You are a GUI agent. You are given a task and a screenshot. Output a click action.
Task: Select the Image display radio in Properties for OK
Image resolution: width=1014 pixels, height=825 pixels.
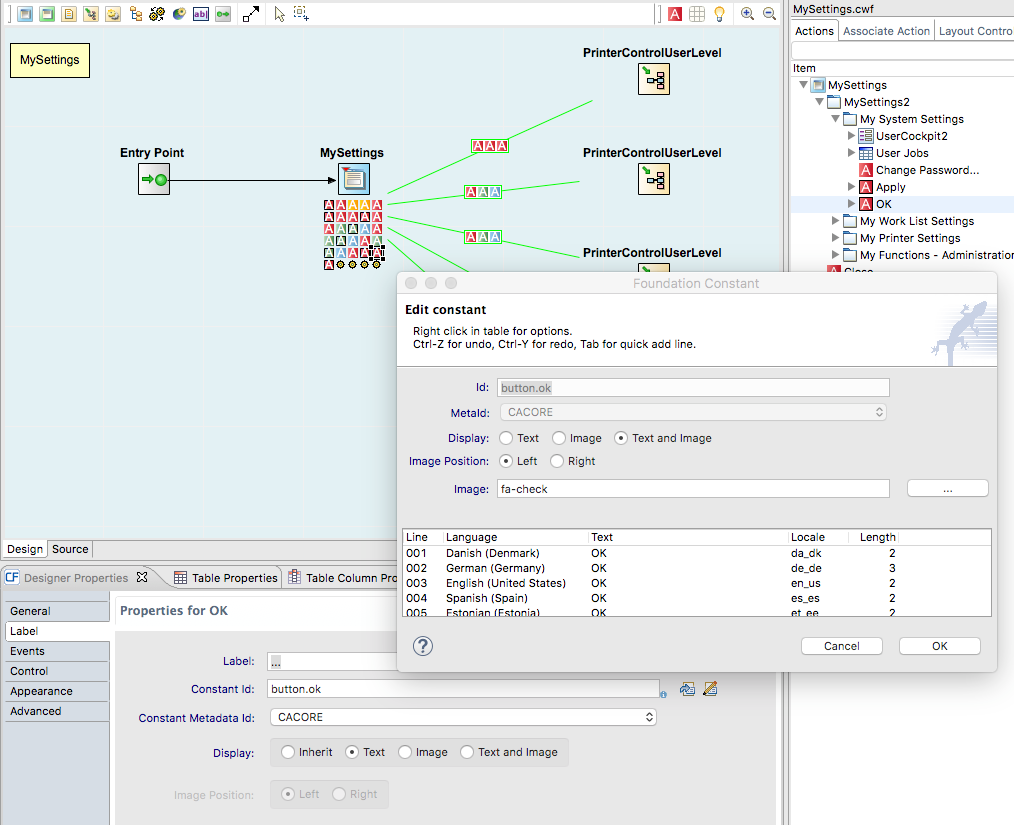(x=405, y=752)
